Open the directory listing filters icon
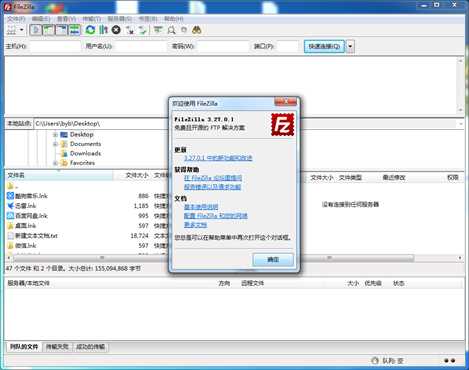The image size is (469, 370). point(158,30)
